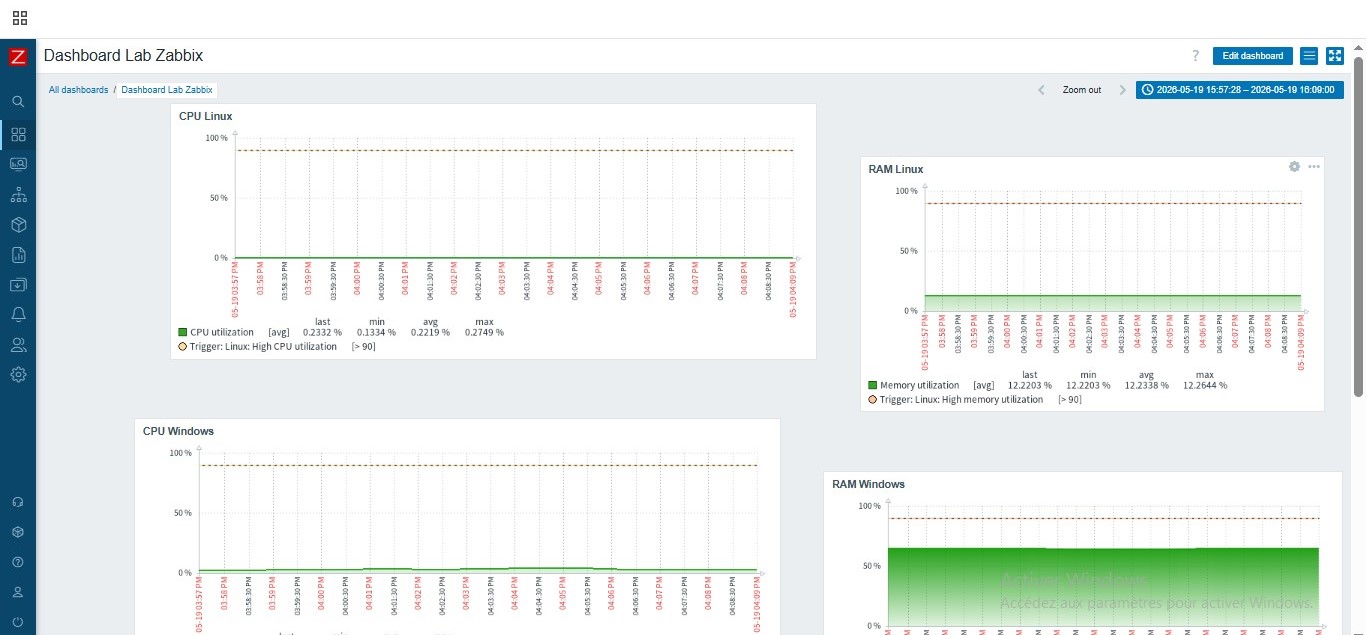Toggle kiosk fullscreen mode

point(1335,56)
